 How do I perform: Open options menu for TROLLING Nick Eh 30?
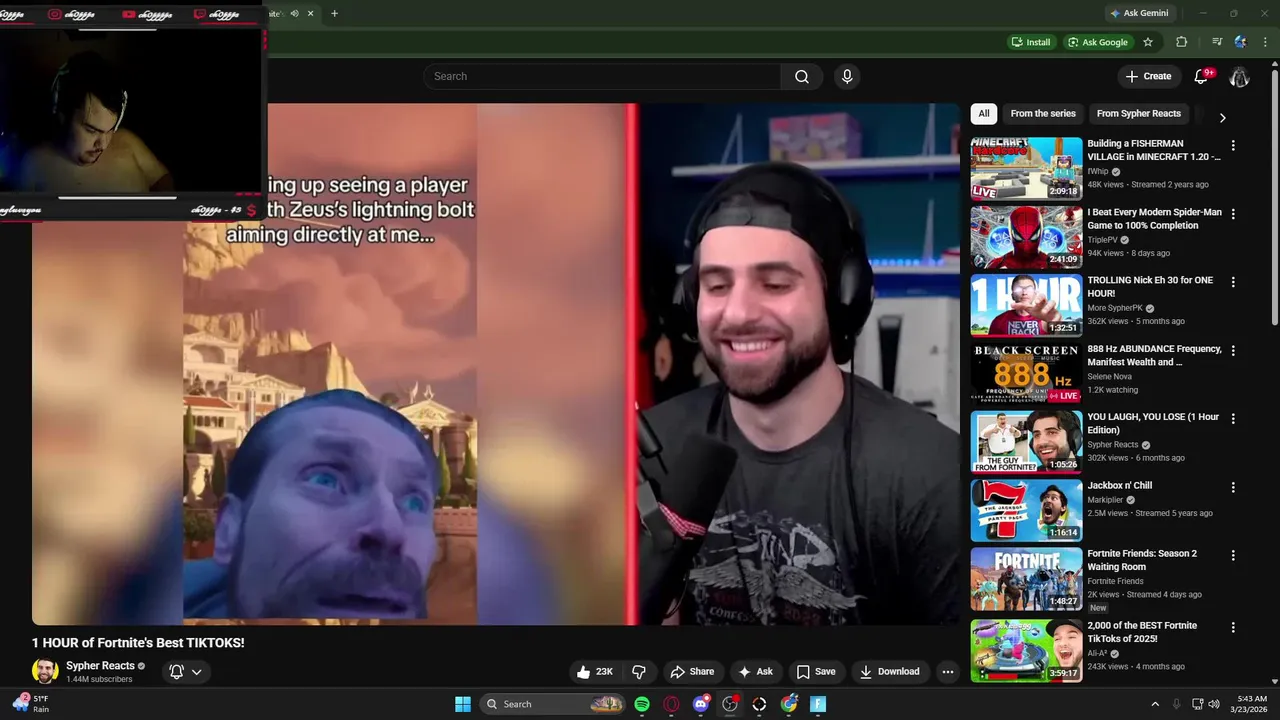click(x=1233, y=282)
